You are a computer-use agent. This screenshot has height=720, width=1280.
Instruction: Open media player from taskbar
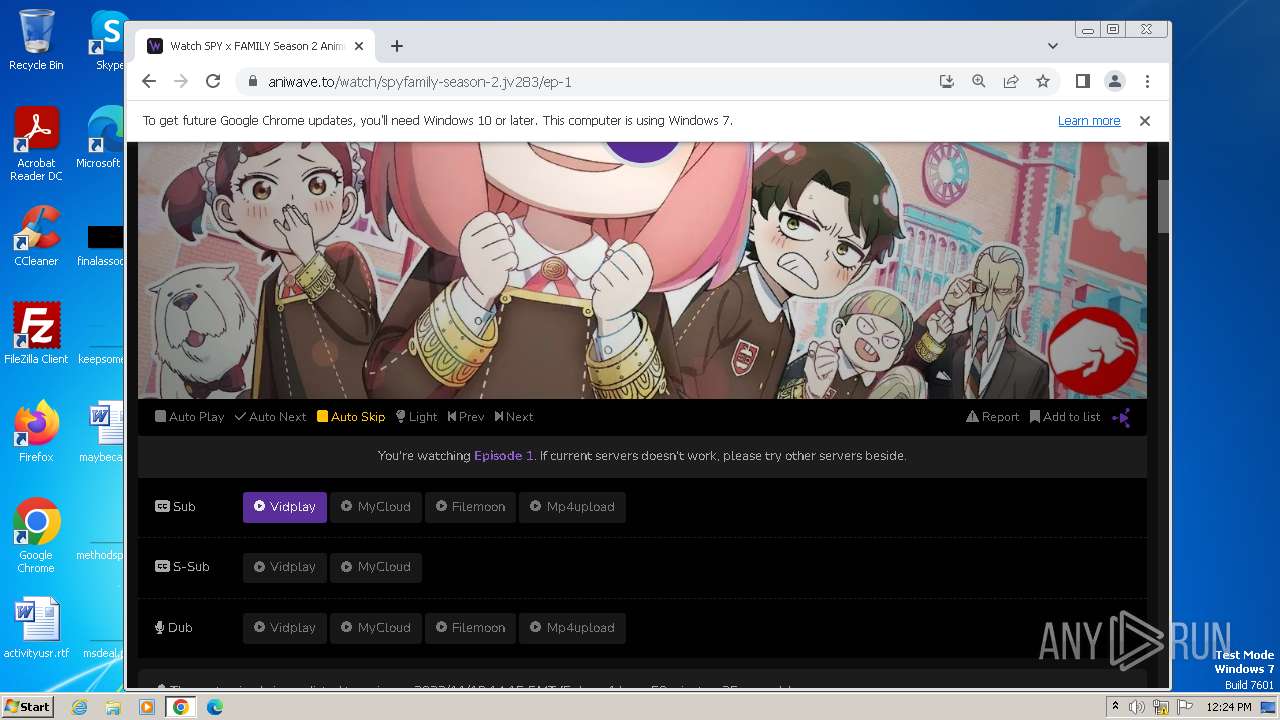[147, 707]
